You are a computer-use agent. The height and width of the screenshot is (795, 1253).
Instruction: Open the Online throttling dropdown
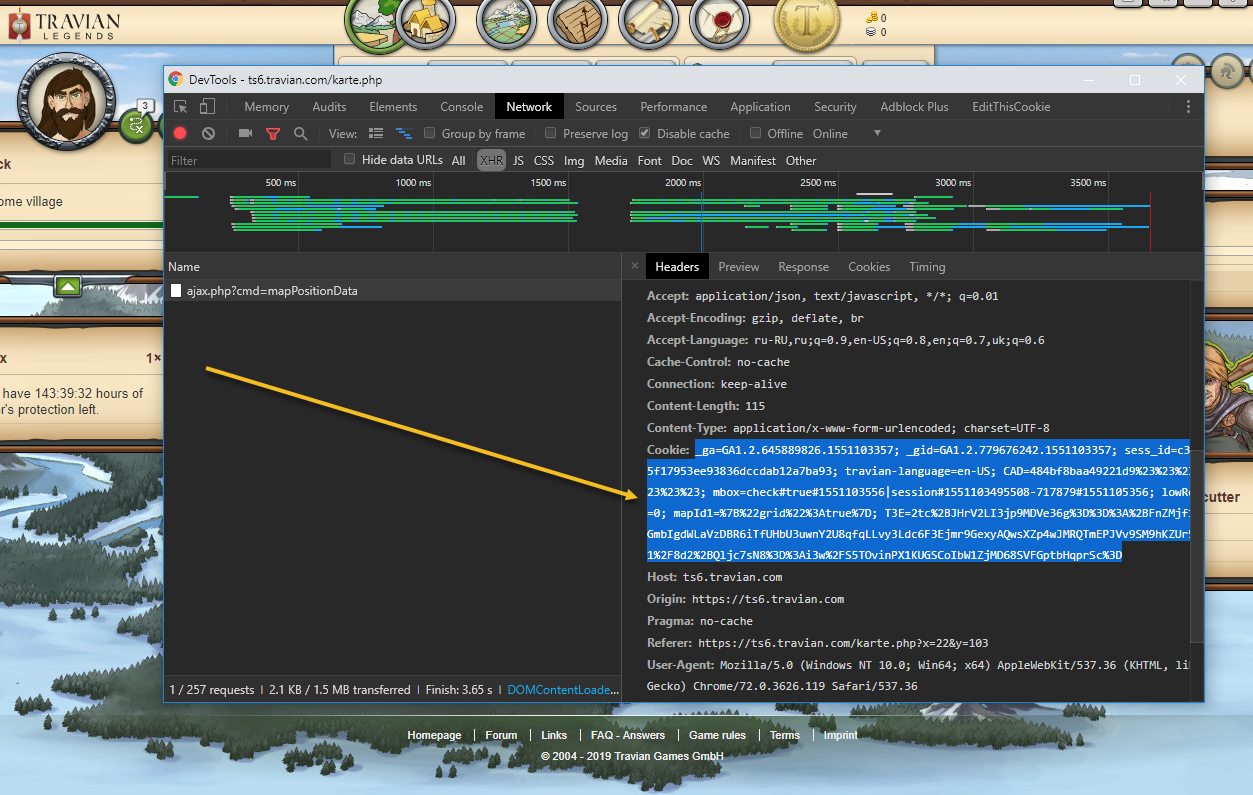click(x=847, y=133)
